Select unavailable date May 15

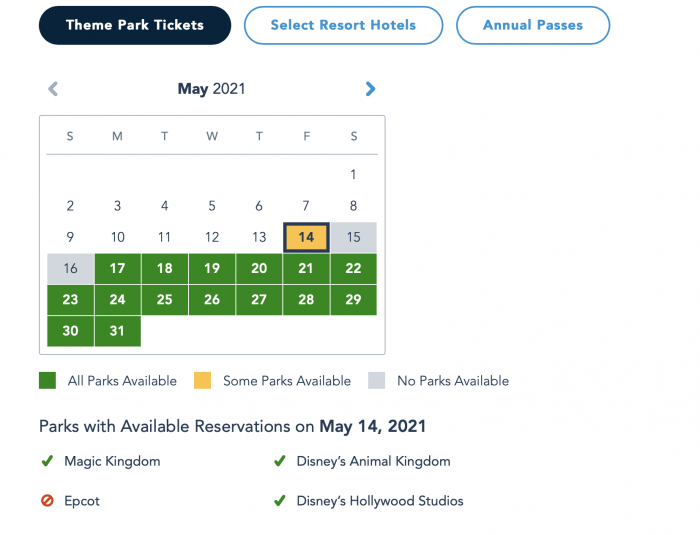click(x=354, y=237)
